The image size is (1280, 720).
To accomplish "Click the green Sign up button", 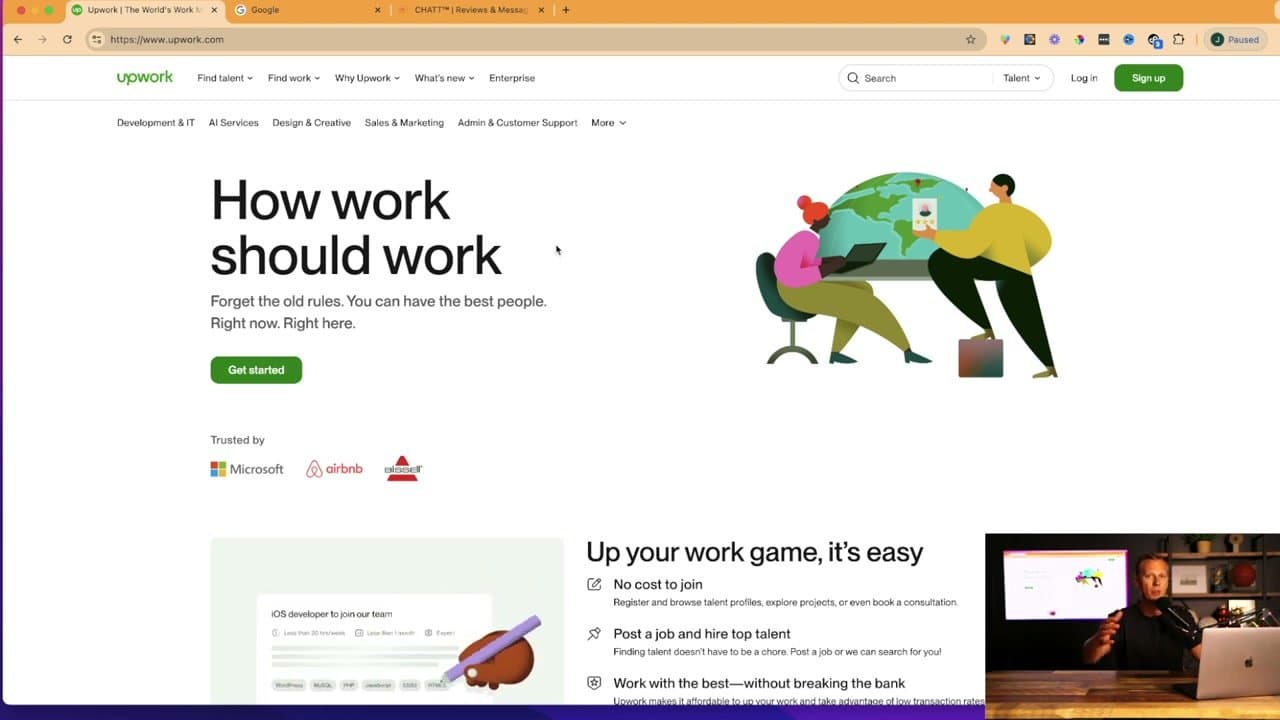I will click(x=1148, y=77).
